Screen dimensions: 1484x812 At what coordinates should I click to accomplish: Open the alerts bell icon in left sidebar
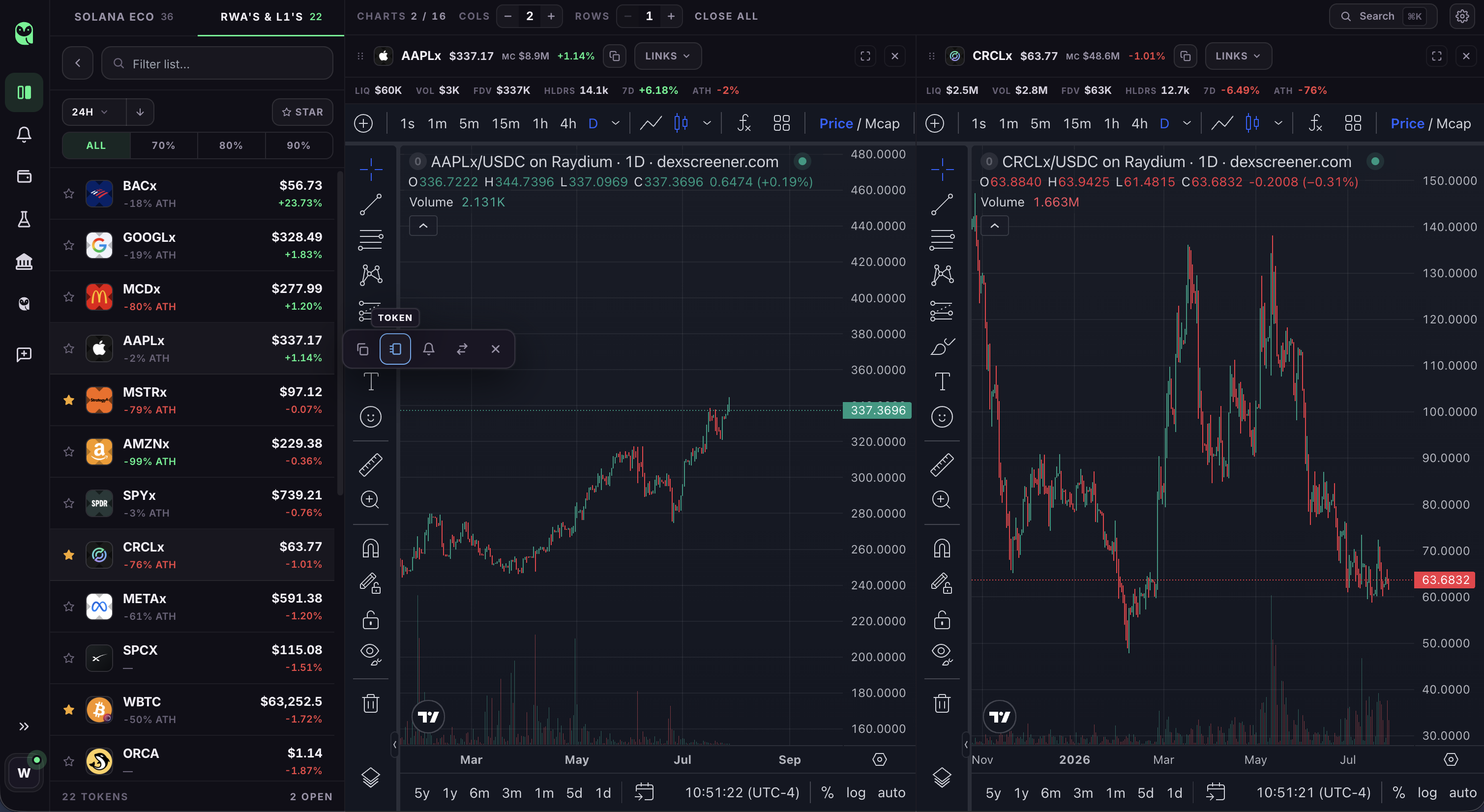pyautogui.click(x=24, y=134)
